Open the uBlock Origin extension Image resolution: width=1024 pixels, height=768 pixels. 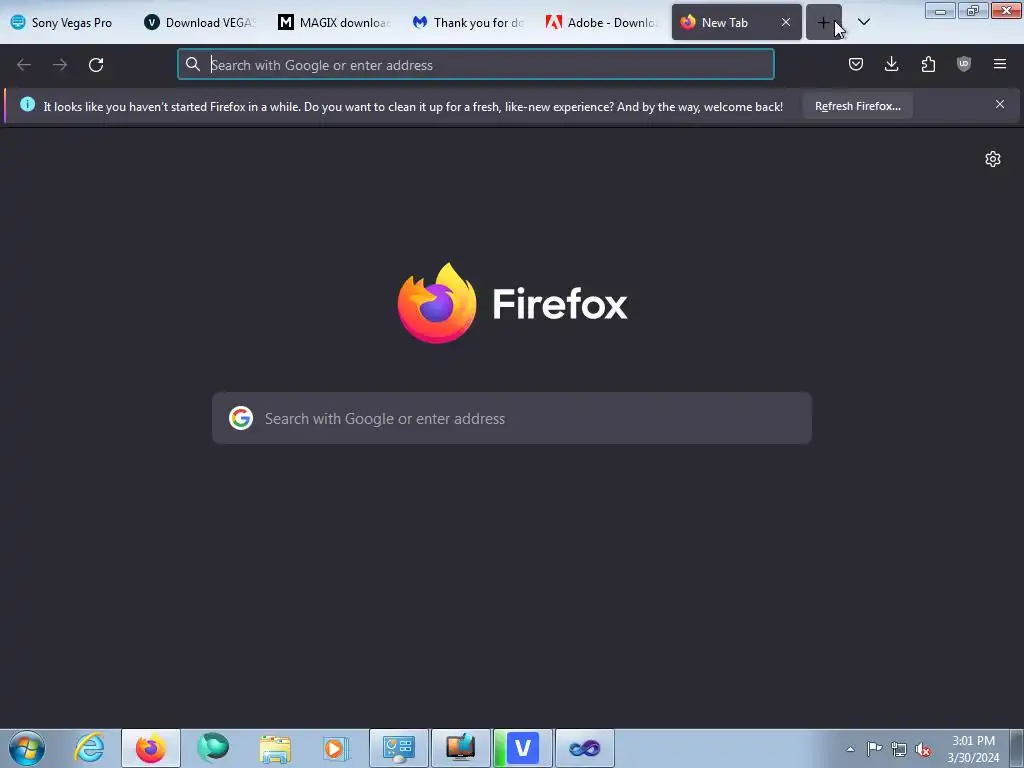964,64
